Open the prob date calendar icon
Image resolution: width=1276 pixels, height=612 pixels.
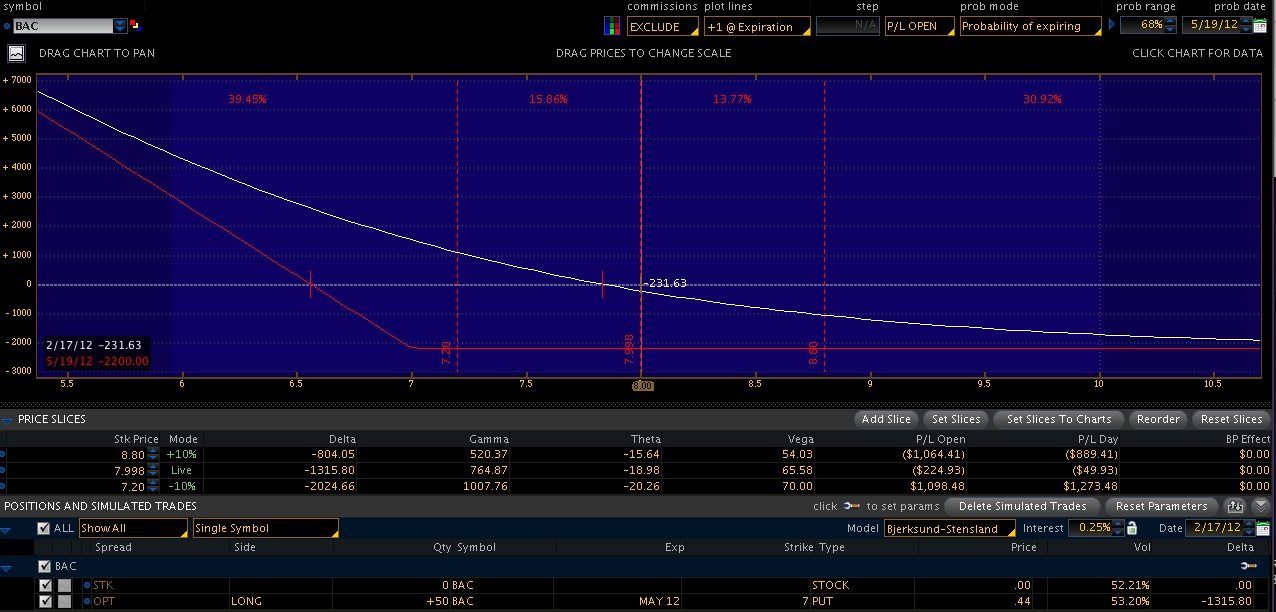point(1260,25)
